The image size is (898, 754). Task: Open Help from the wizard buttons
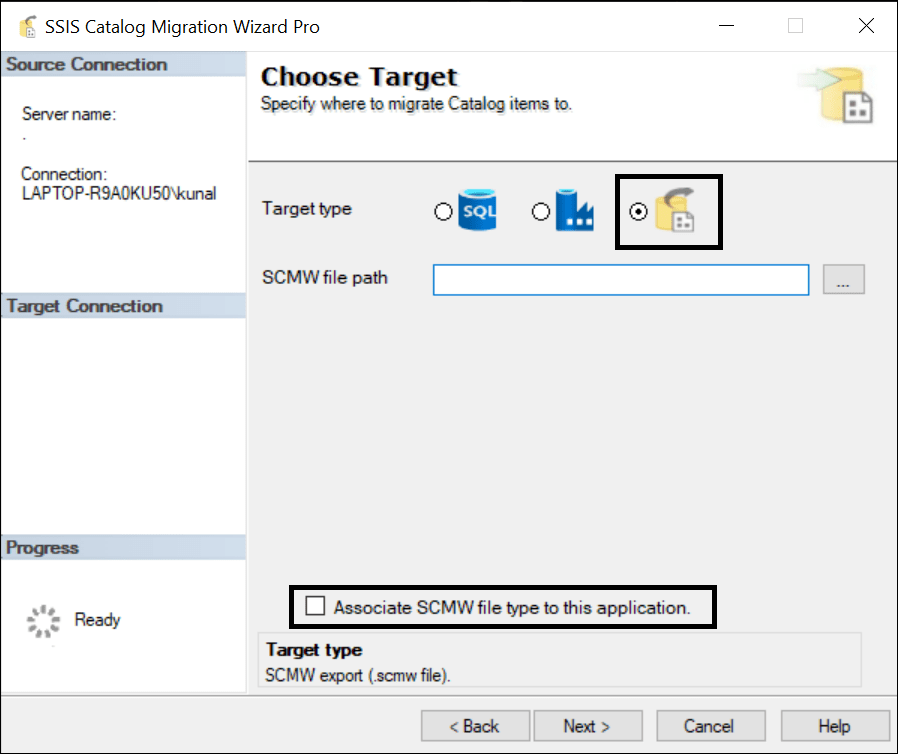click(x=835, y=725)
